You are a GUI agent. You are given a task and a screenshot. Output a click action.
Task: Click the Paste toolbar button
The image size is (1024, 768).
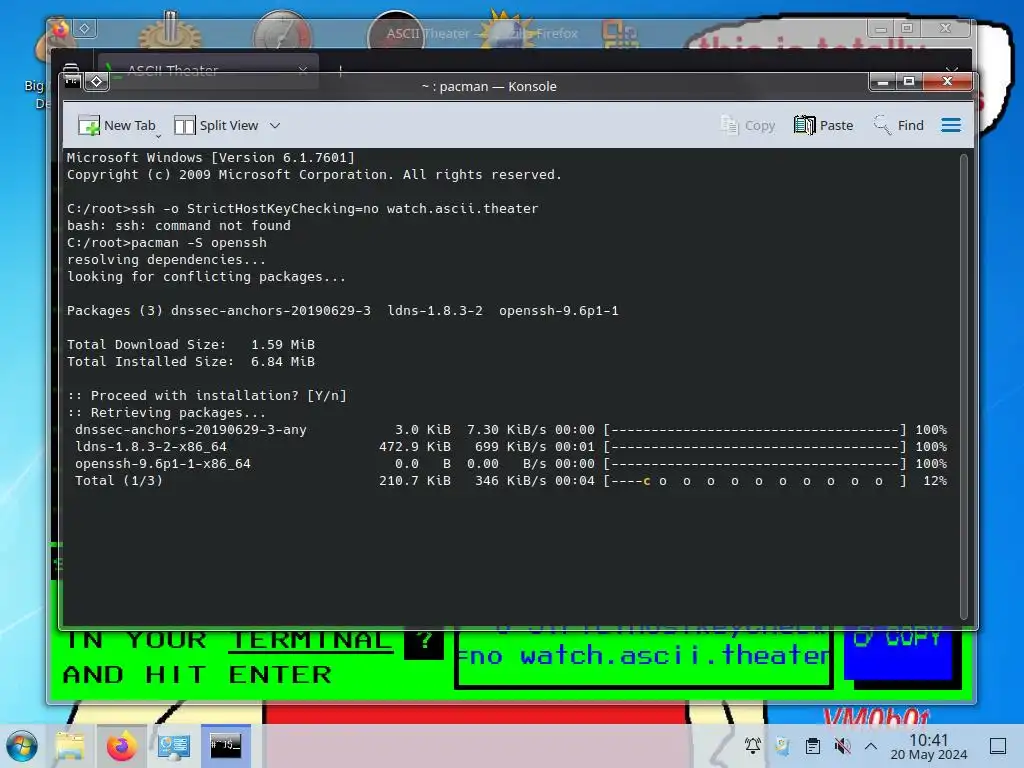tap(824, 125)
